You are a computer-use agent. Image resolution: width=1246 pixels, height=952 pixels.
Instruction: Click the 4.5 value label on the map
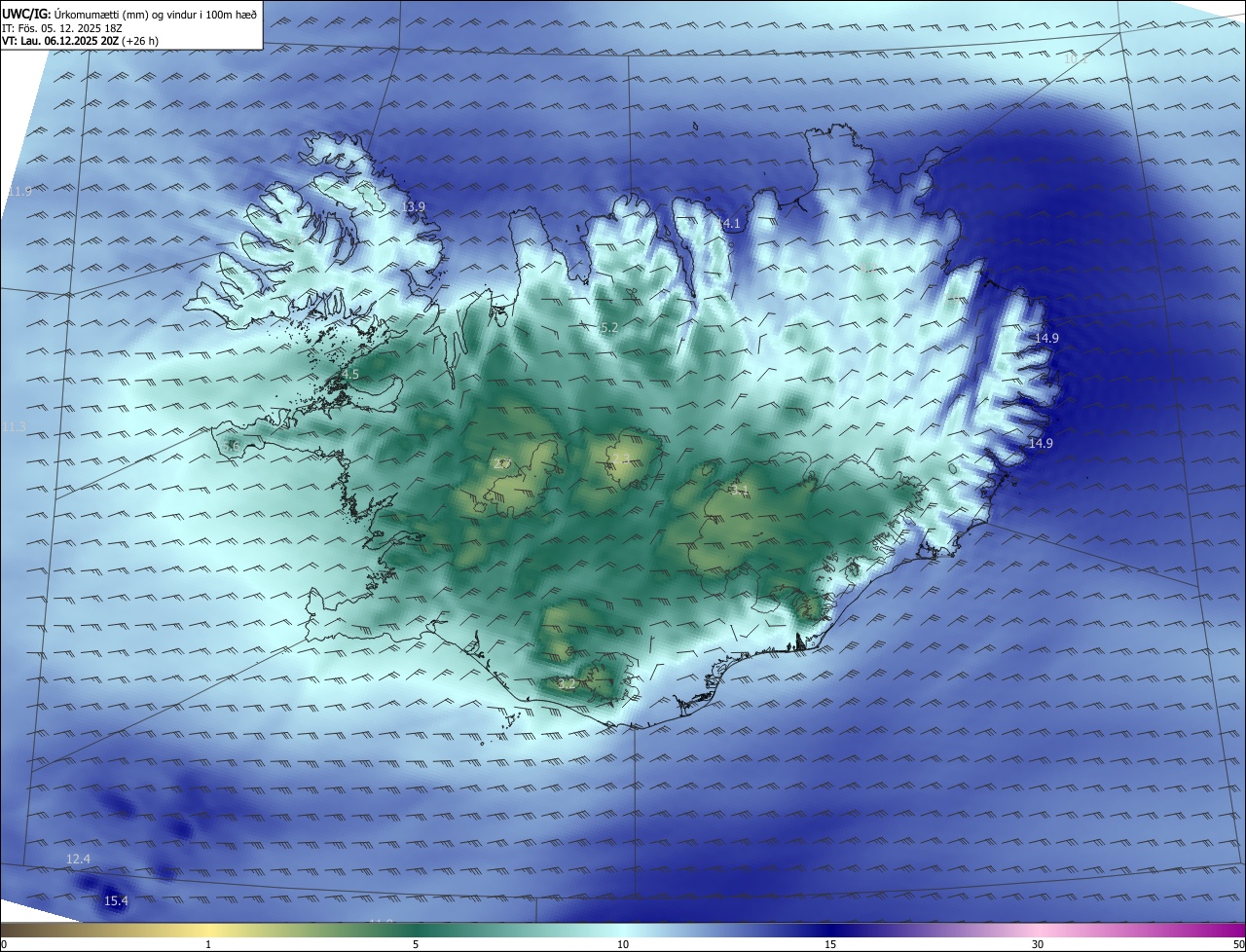pyautogui.click(x=349, y=375)
